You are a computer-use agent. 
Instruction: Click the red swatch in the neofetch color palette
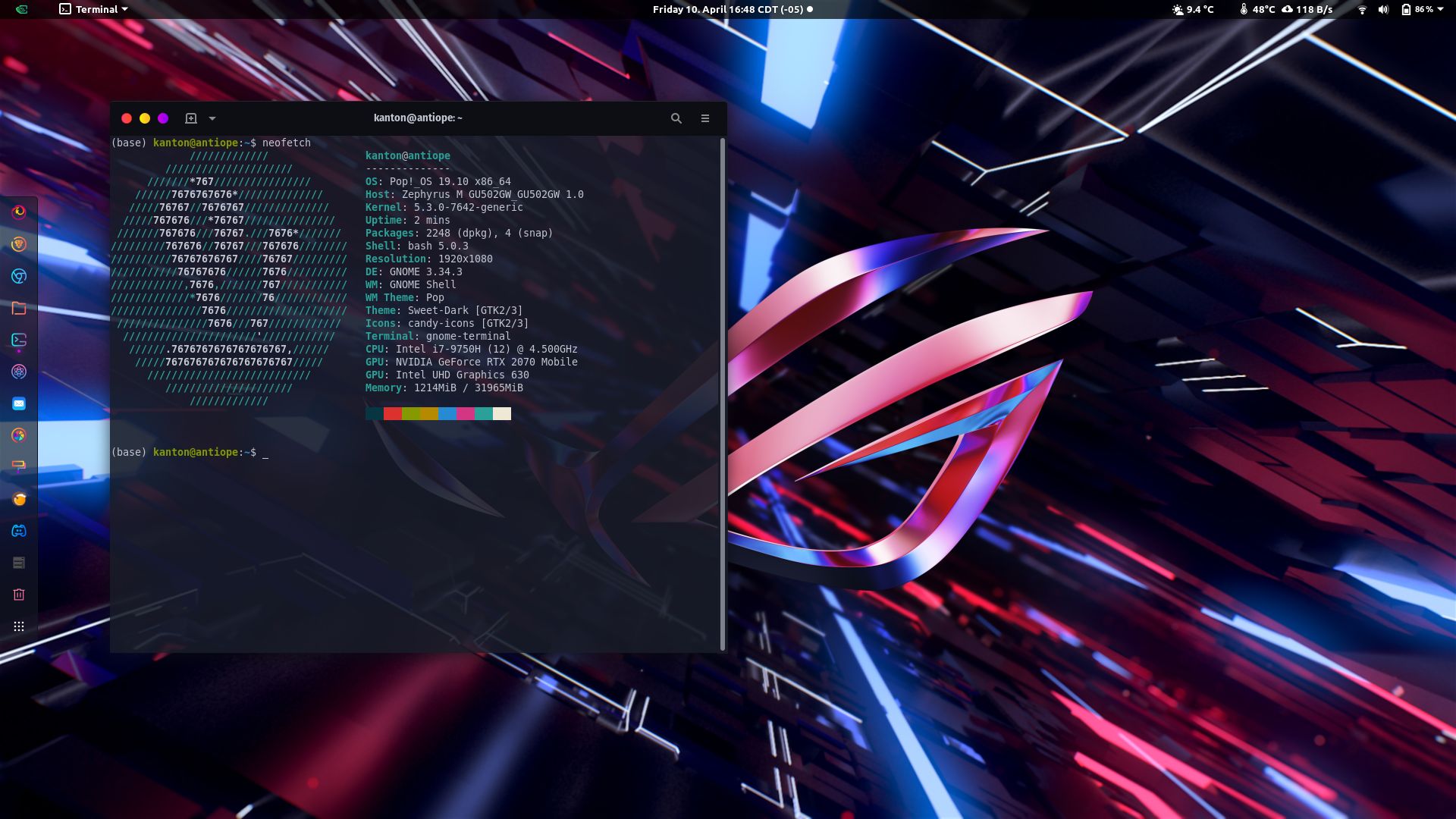tap(391, 414)
